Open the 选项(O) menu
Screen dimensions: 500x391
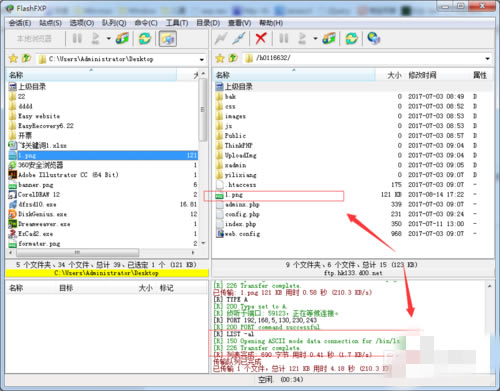(x=82, y=23)
